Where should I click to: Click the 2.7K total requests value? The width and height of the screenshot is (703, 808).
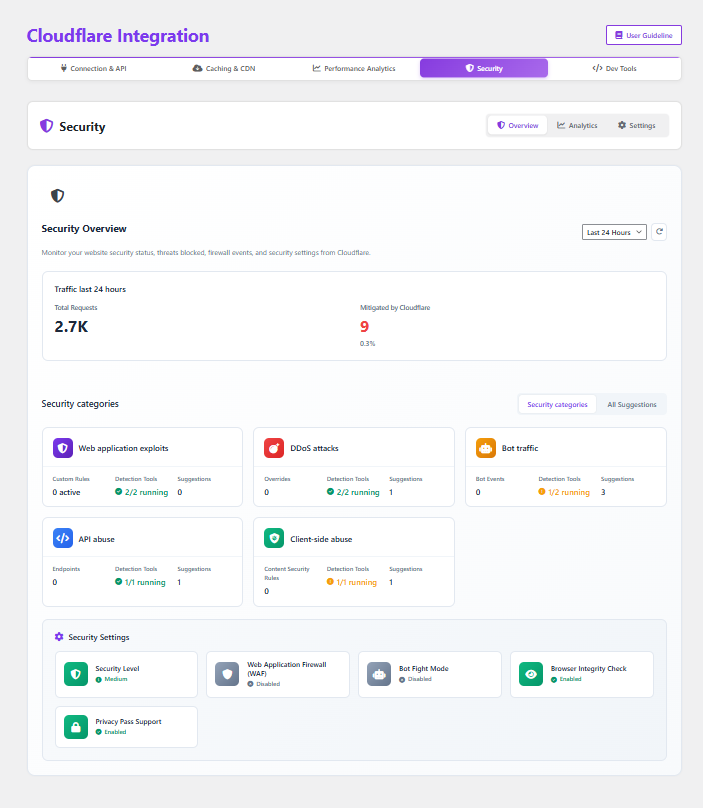(x=71, y=327)
